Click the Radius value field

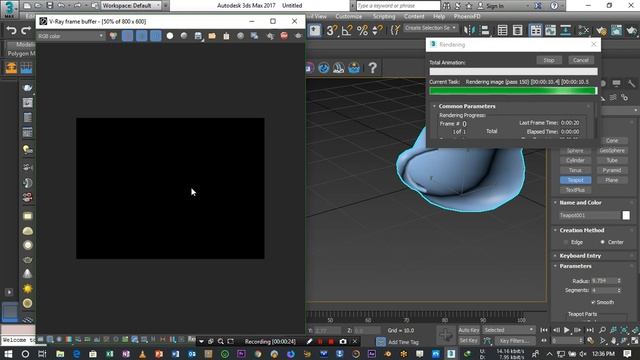pos(604,281)
